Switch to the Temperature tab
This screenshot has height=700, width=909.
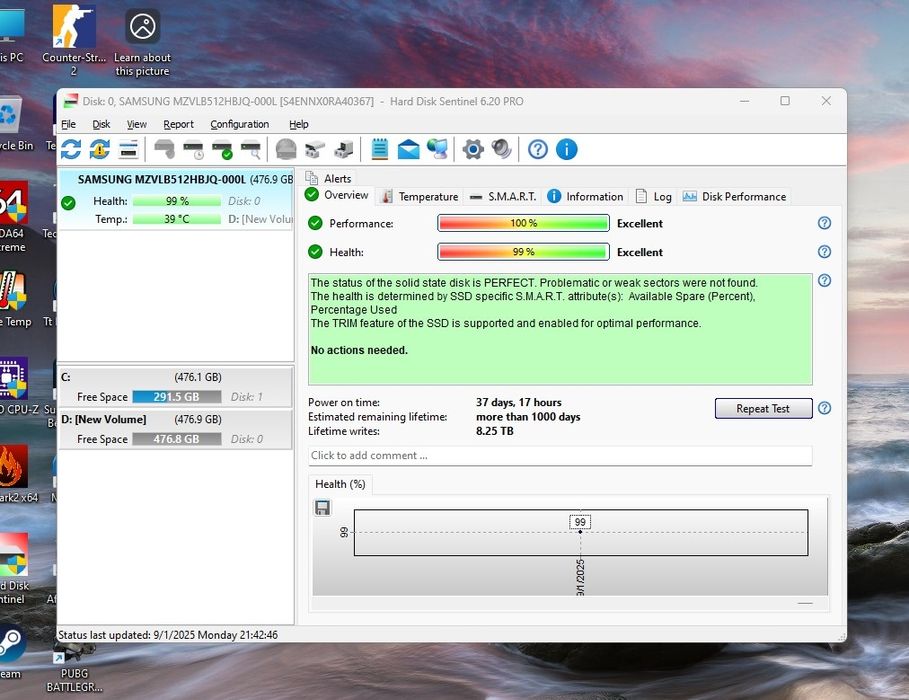[419, 197]
